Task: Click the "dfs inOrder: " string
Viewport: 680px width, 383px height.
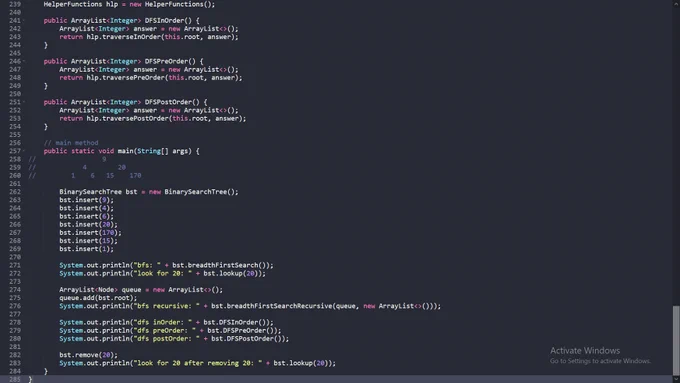Action: coord(163,322)
